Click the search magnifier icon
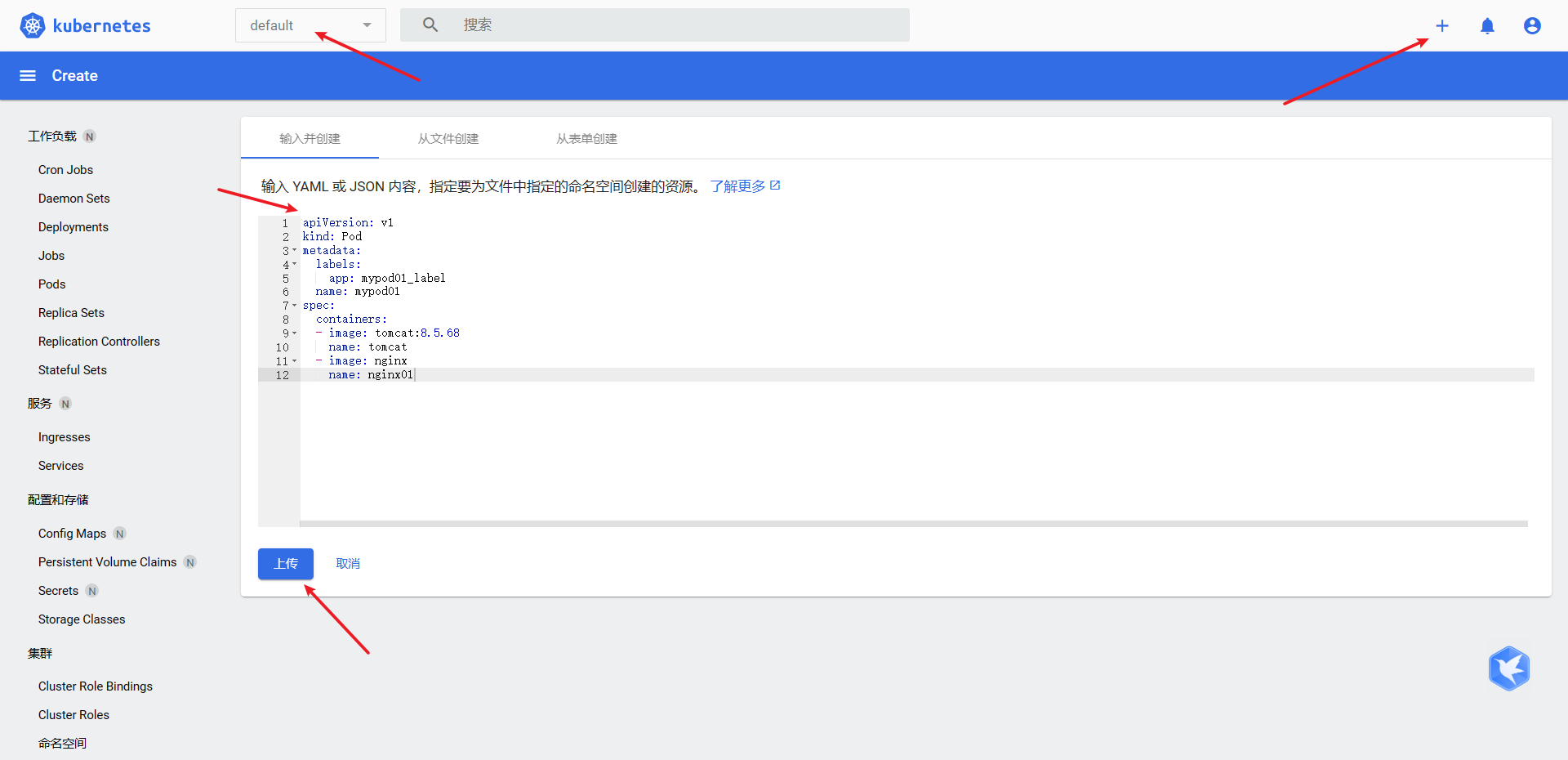Screen dimensions: 1568x760 point(430,25)
